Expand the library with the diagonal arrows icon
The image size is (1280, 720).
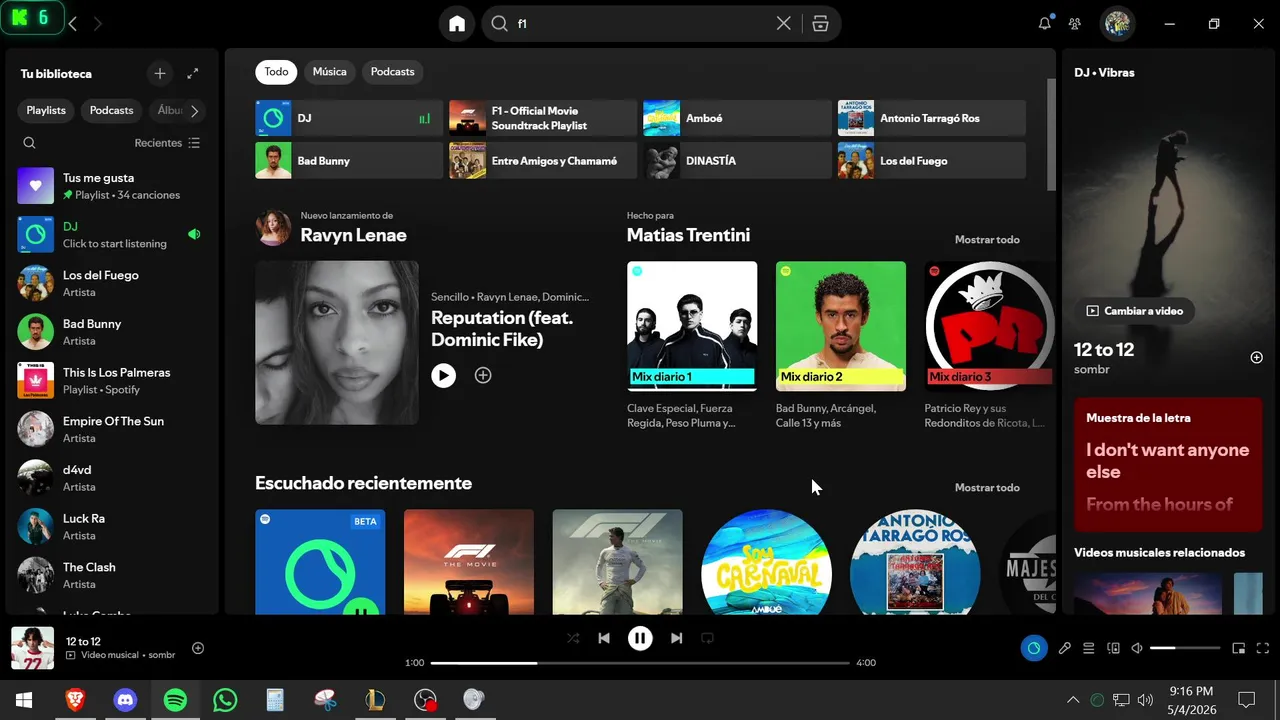[193, 73]
